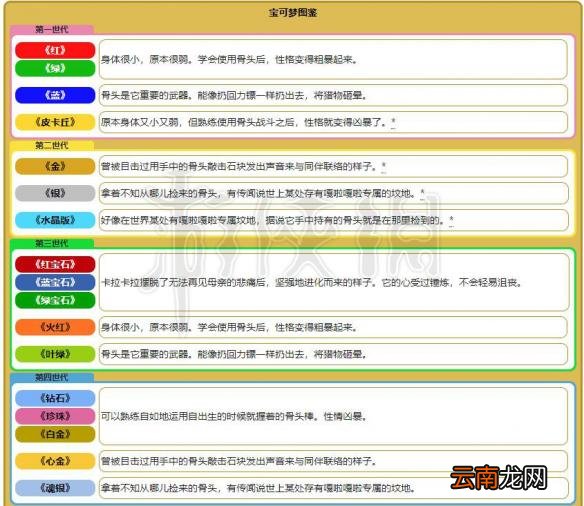Click the asterisk note after the 皮卡丘 entry
The image size is (584, 506).
[x=393, y=122]
